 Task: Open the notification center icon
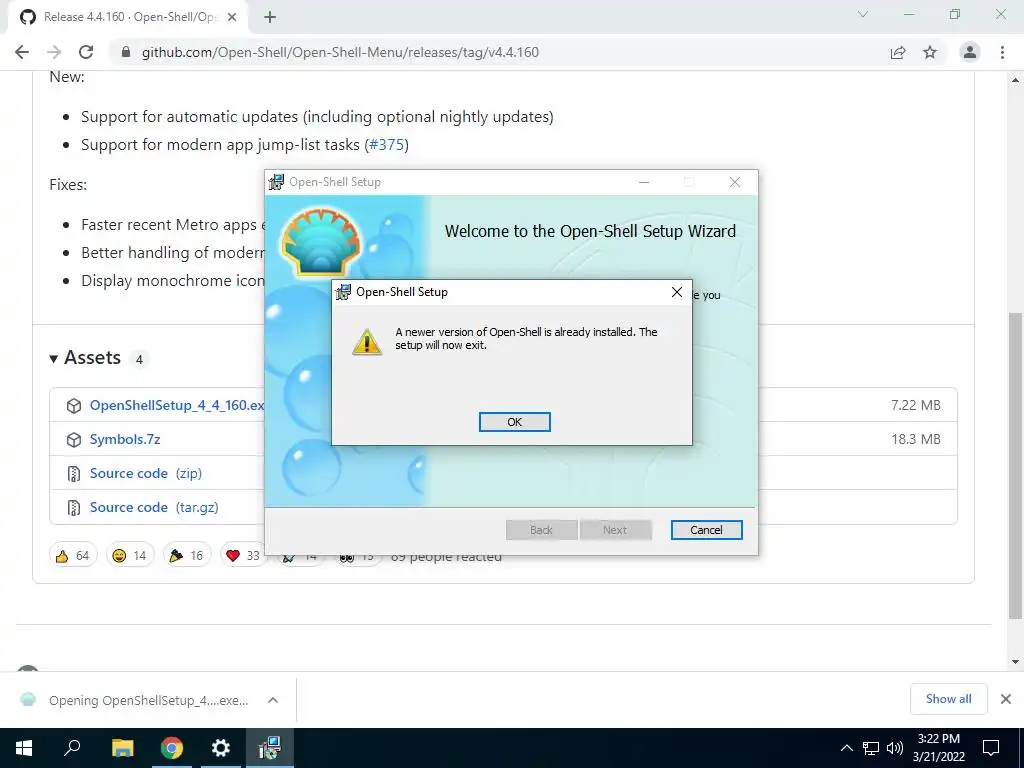pos(991,748)
